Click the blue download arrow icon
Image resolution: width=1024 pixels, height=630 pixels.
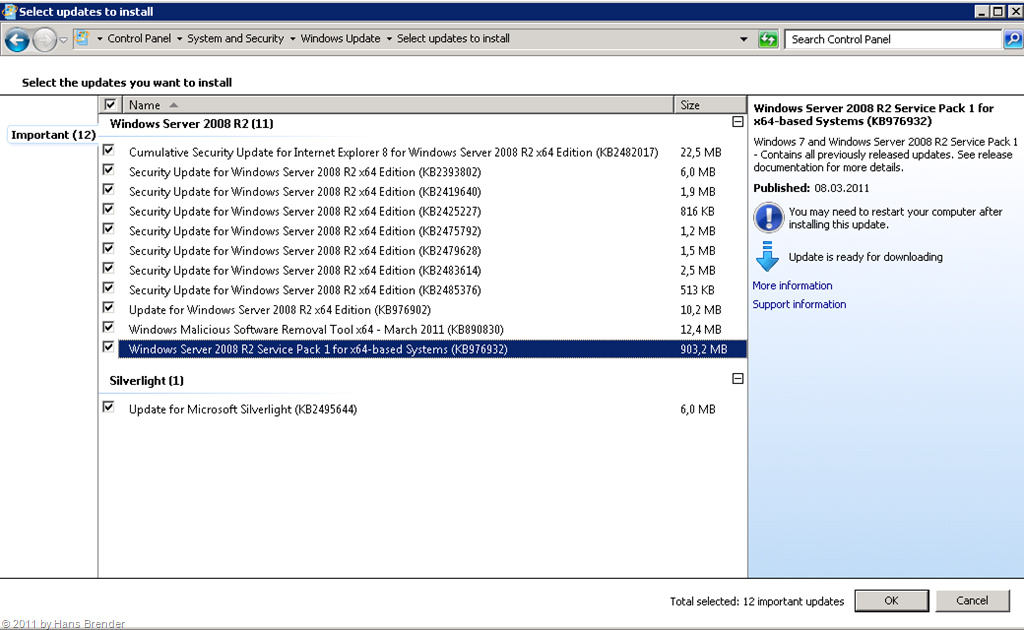pyautogui.click(x=767, y=257)
